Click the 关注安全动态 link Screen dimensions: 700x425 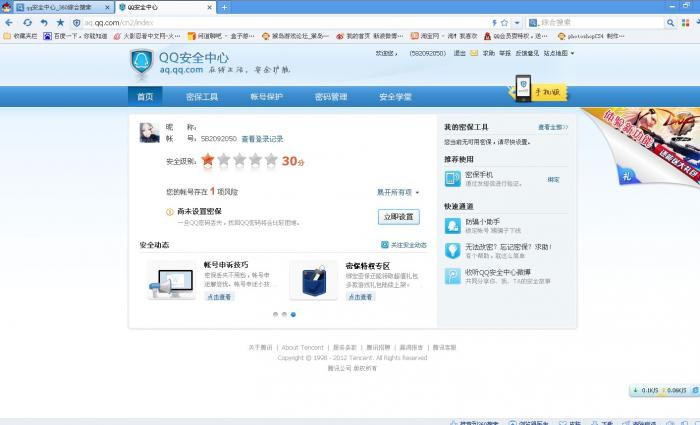coord(404,245)
